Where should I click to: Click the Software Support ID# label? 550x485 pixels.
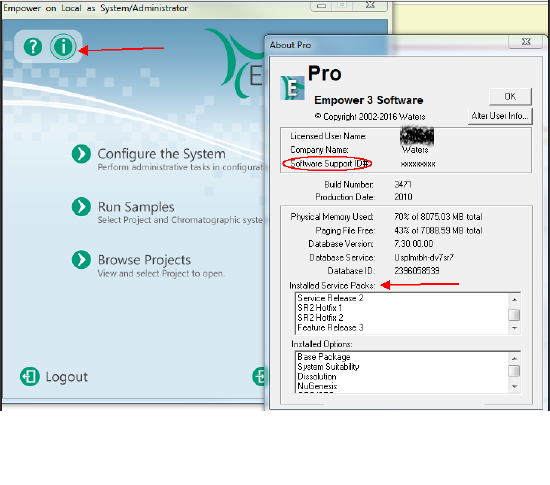(x=329, y=164)
